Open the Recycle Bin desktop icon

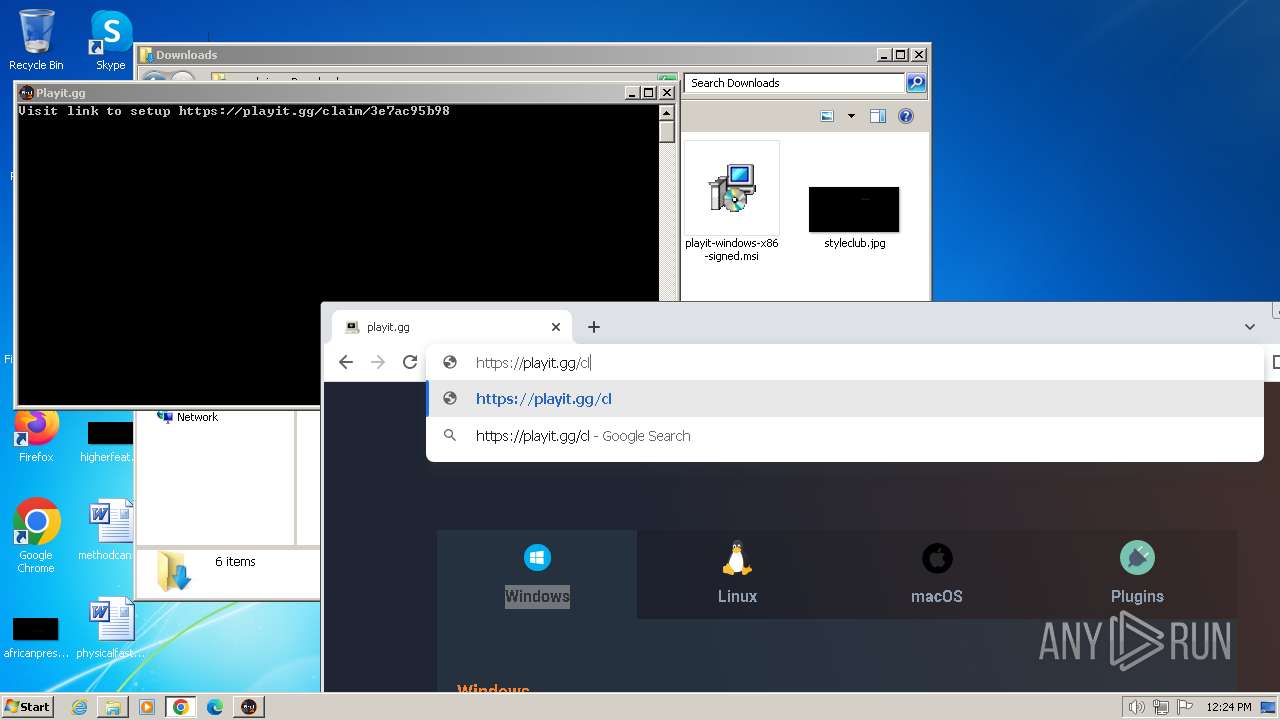coord(36,40)
